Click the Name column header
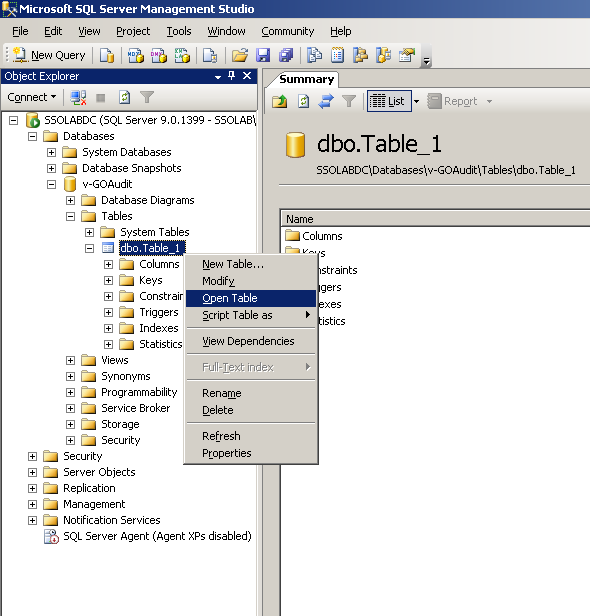Image resolution: width=590 pixels, height=616 pixels. [435, 219]
